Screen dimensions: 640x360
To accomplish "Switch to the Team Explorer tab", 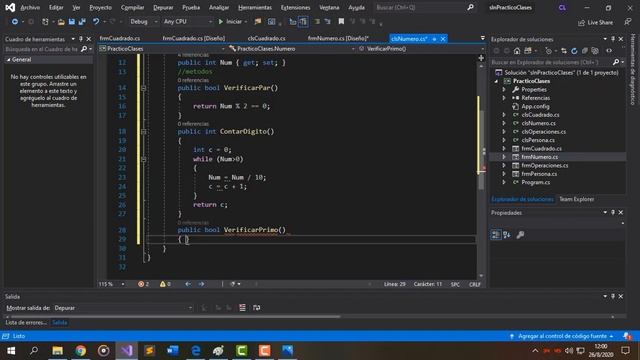I will pyautogui.click(x=576, y=199).
